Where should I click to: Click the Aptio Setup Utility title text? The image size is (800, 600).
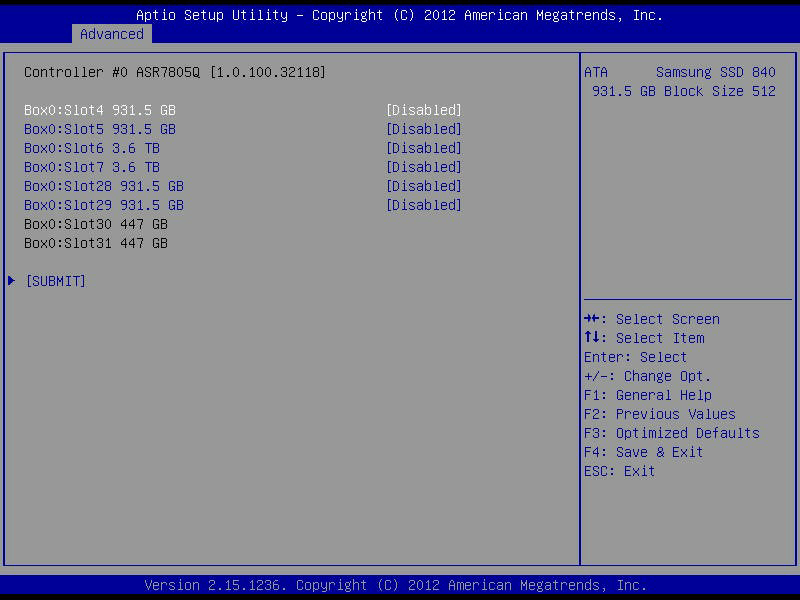pos(399,15)
